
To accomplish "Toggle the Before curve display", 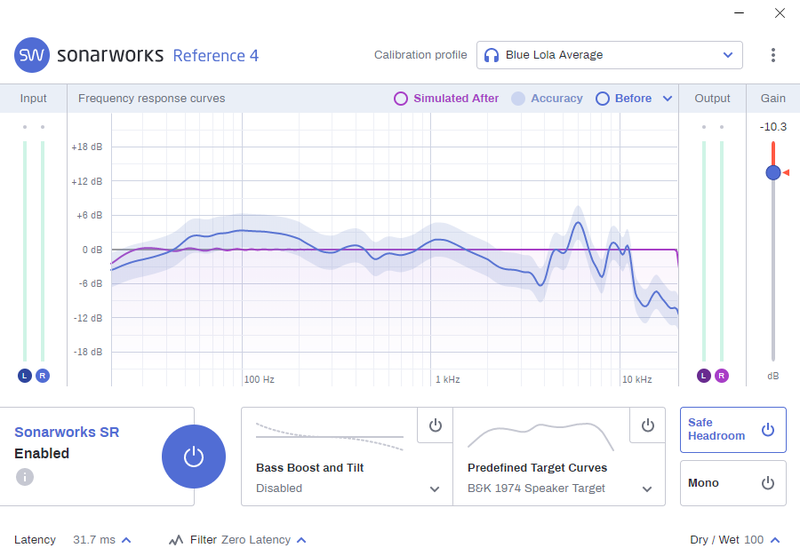I will 624,98.
